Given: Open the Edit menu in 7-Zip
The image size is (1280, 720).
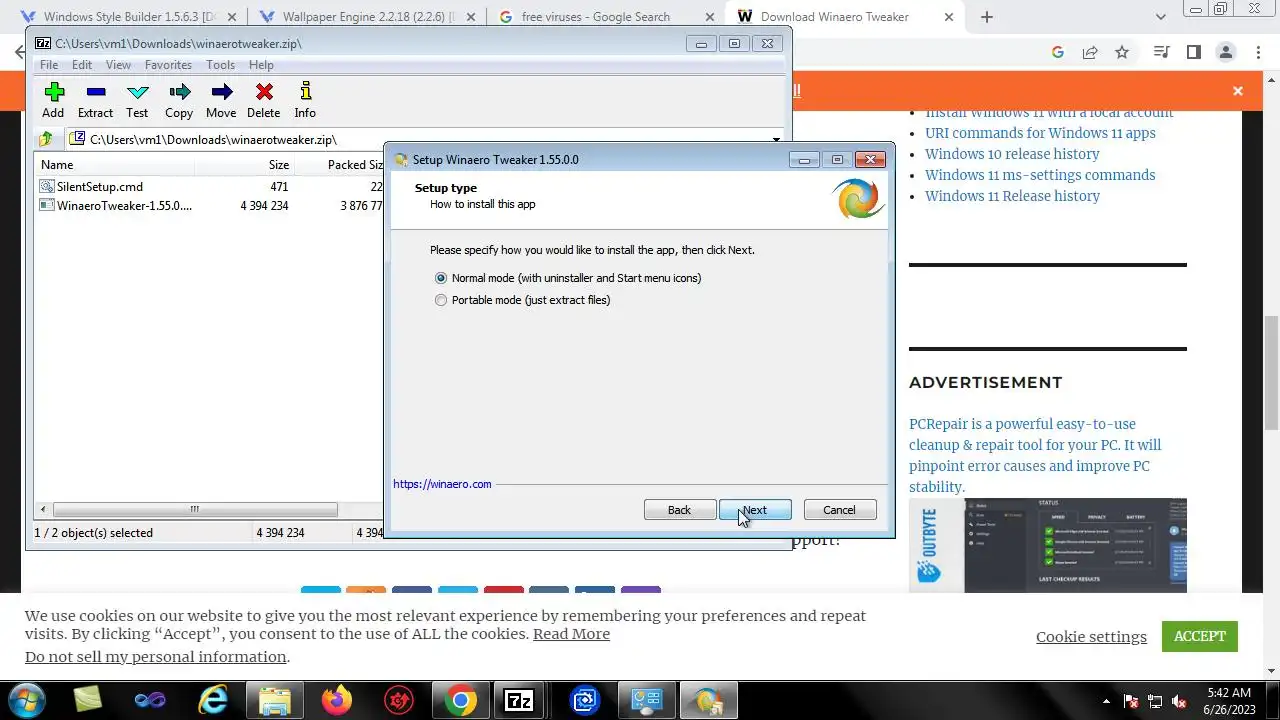Looking at the screenshot, I should point(82,65).
